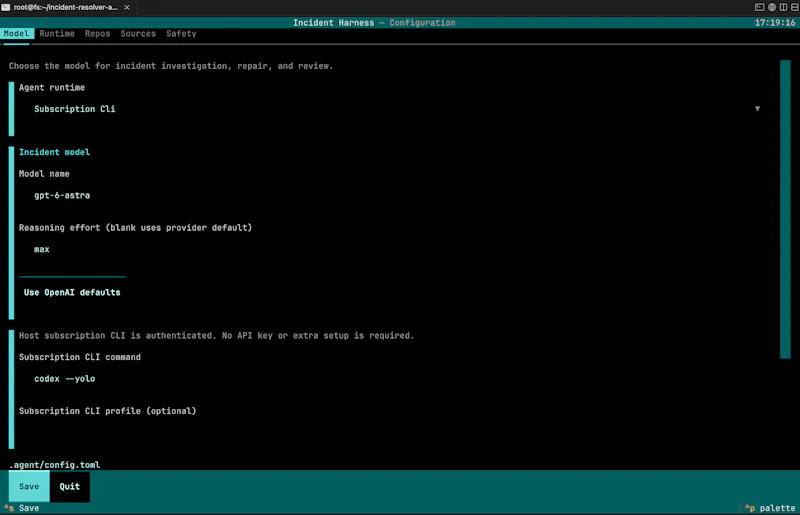Click the 17:19:16 clock in header

774,22
